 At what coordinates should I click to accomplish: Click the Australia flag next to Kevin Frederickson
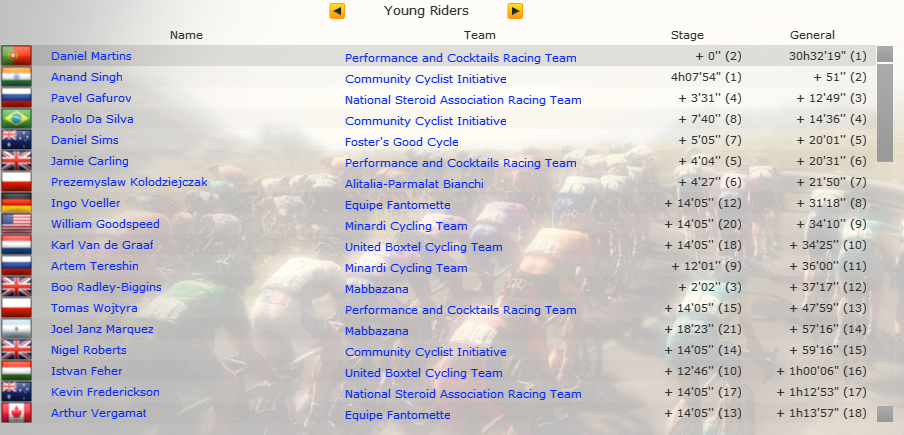pyautogui.click(x=17, y=392)
